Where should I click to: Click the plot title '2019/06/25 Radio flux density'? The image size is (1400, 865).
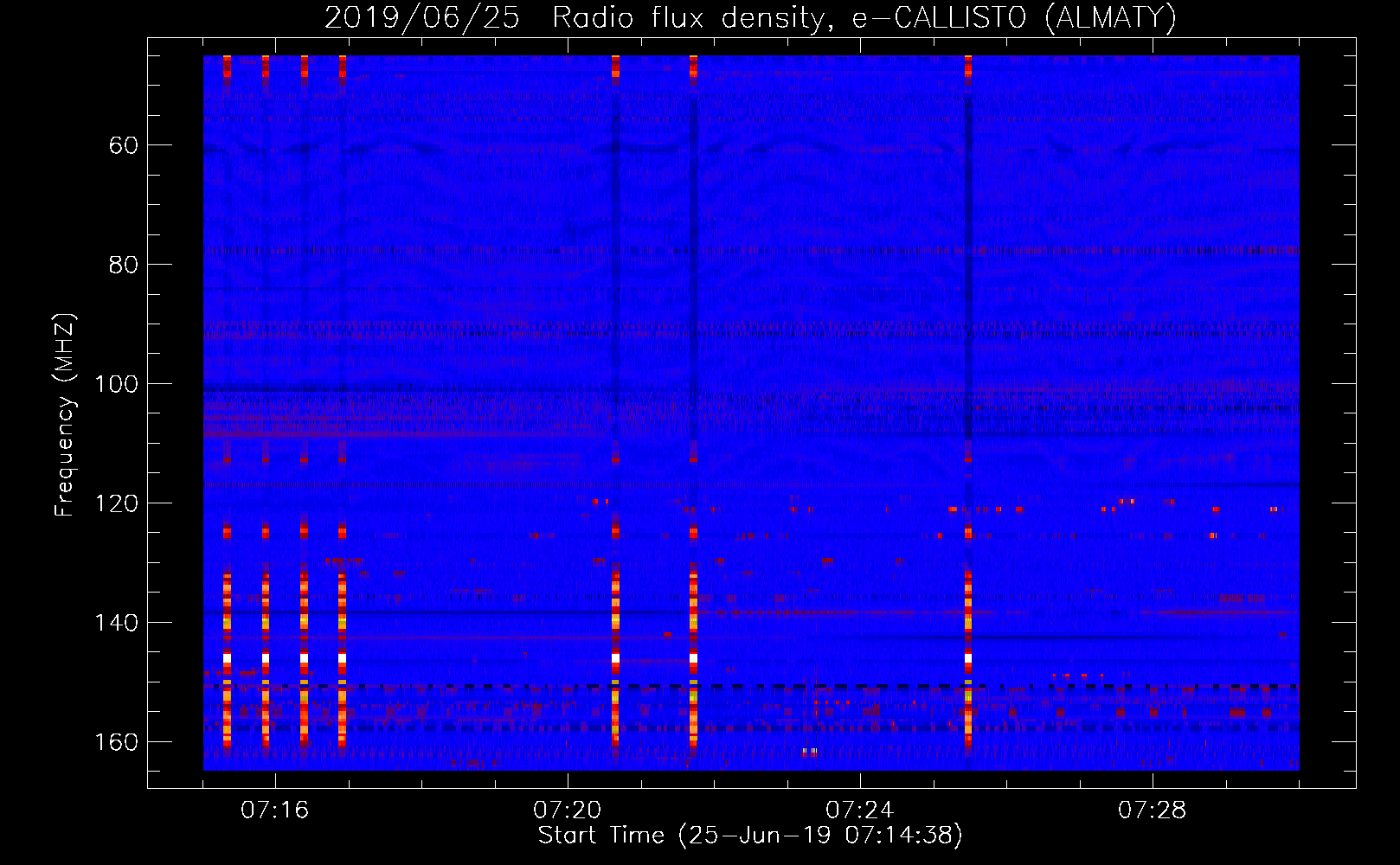click(x=750, y=17)
